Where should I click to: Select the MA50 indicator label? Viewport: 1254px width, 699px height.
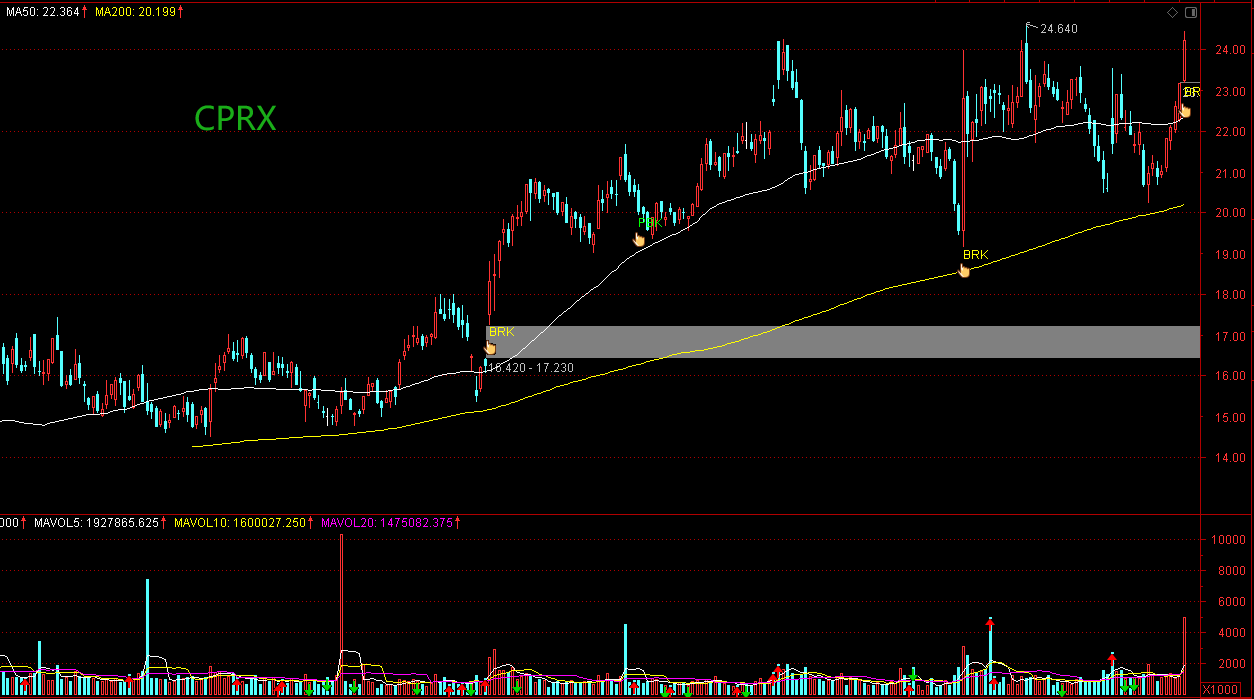[x=43, y=11]
